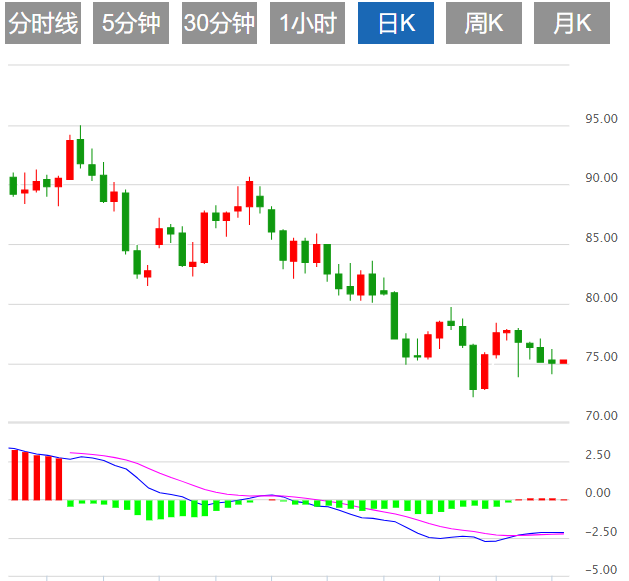The width and height of the screenshot is (629, 581).
Task: Click the -5.00 MACD axis label
Action: [x=597, y=570]
